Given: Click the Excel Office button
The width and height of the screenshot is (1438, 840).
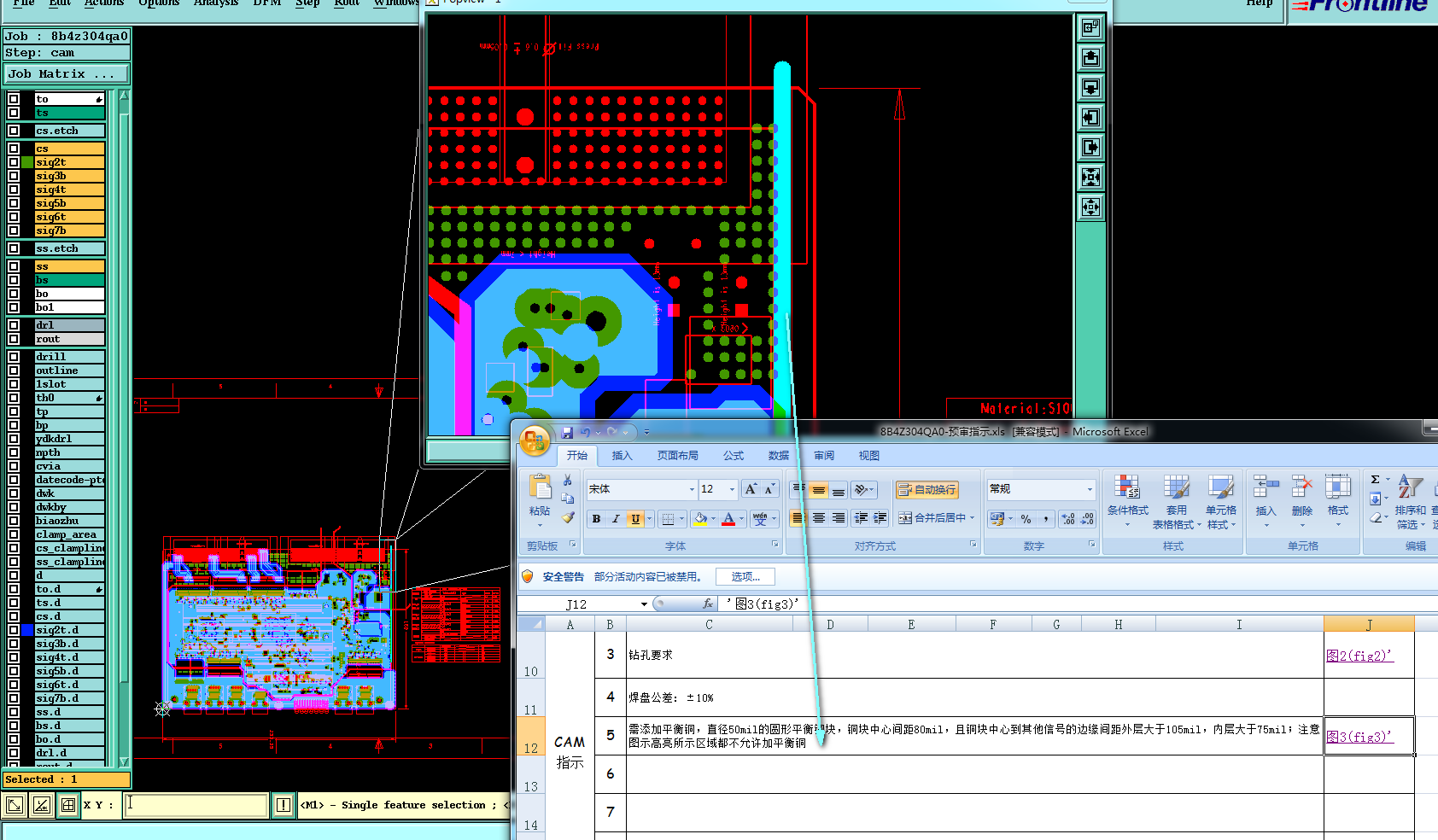Looking at the screenshot, I should 535,440.
